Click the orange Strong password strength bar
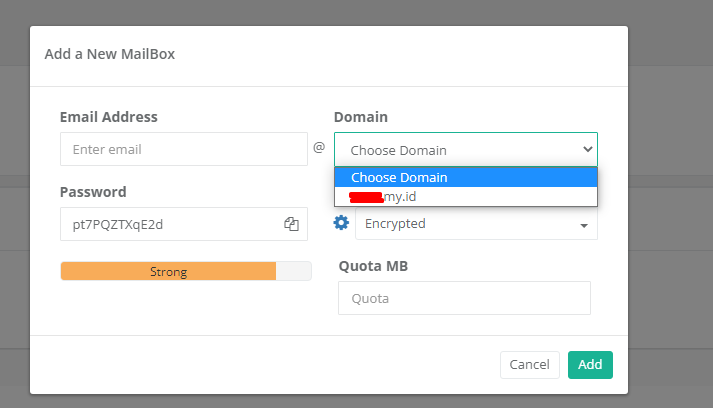713x408 pixels. pos(168,271)
